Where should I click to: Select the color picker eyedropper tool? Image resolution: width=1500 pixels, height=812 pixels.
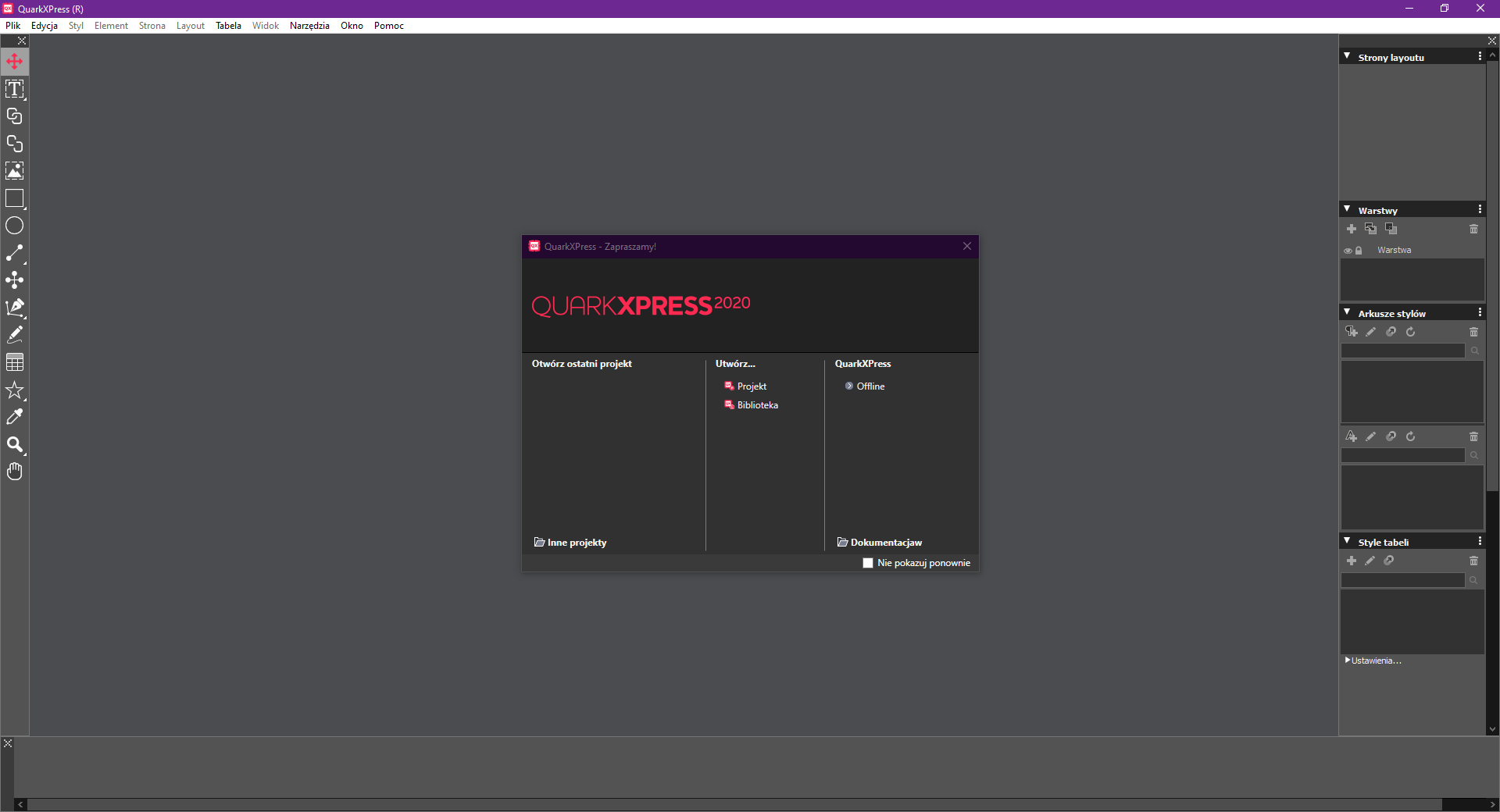point(15,417)
